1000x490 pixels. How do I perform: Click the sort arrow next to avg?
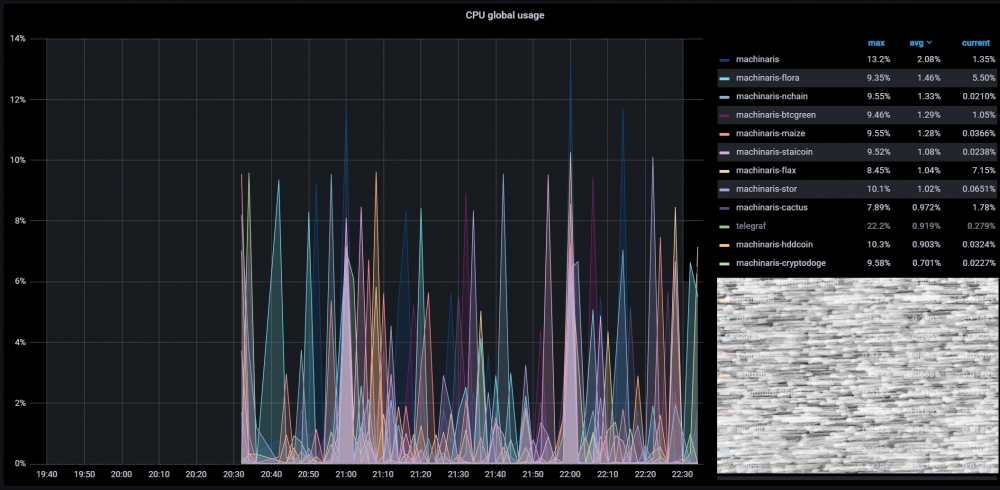pyautogui.click(x=929, y=43)
